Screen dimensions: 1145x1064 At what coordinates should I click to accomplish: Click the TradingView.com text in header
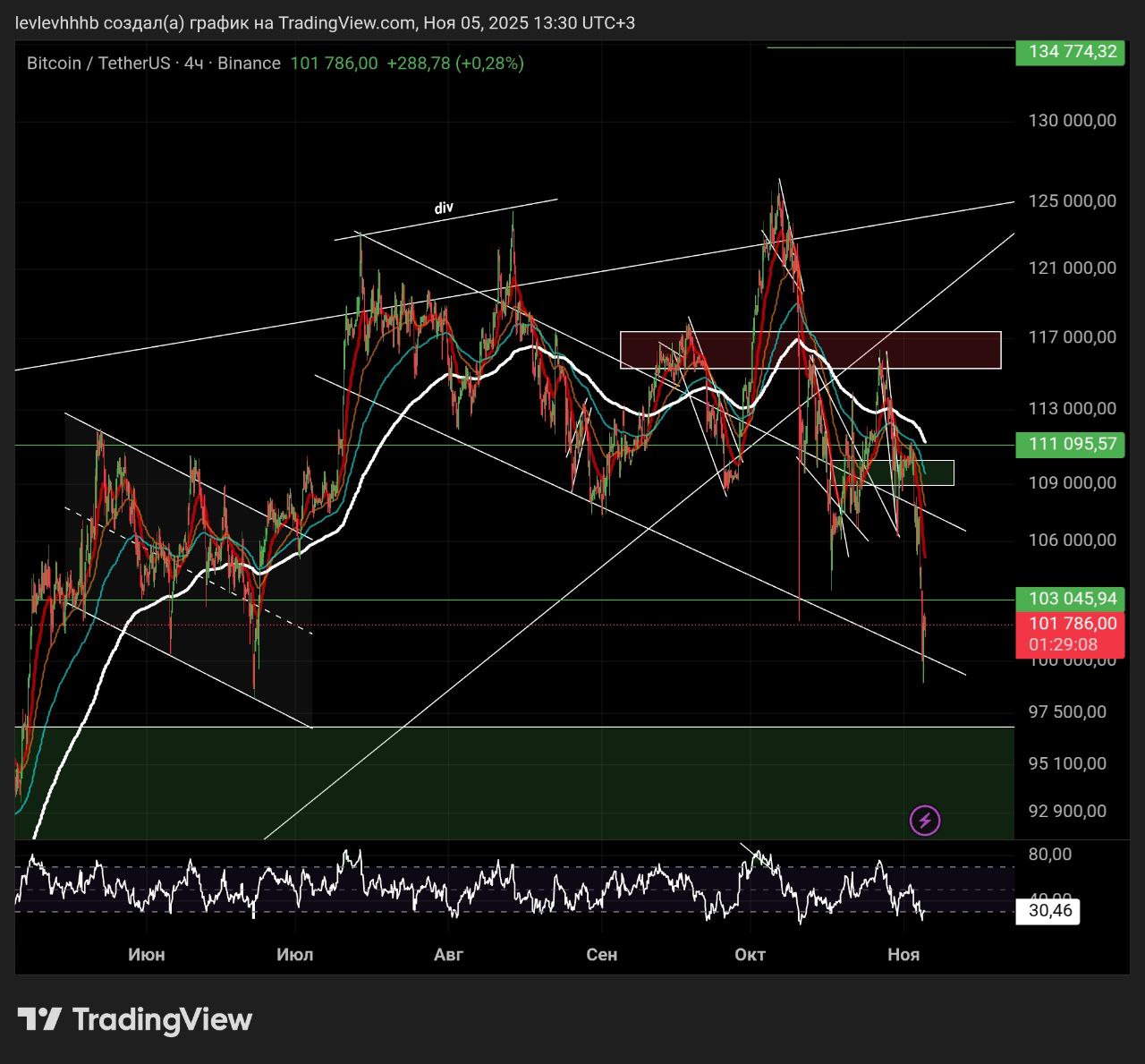346,22
